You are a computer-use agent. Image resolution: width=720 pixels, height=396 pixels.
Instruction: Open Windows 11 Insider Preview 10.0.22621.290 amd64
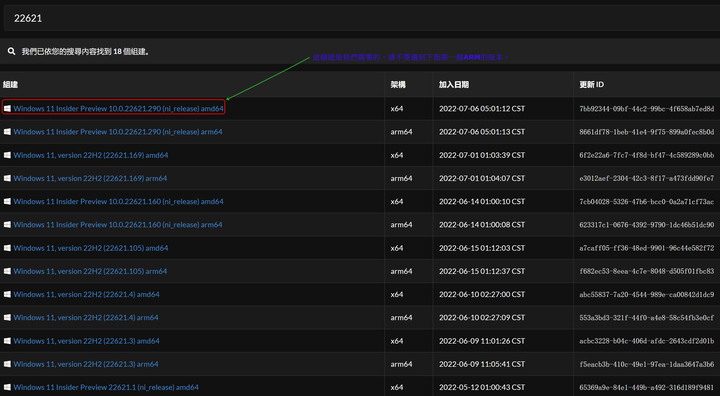click(x=118, y=109)
